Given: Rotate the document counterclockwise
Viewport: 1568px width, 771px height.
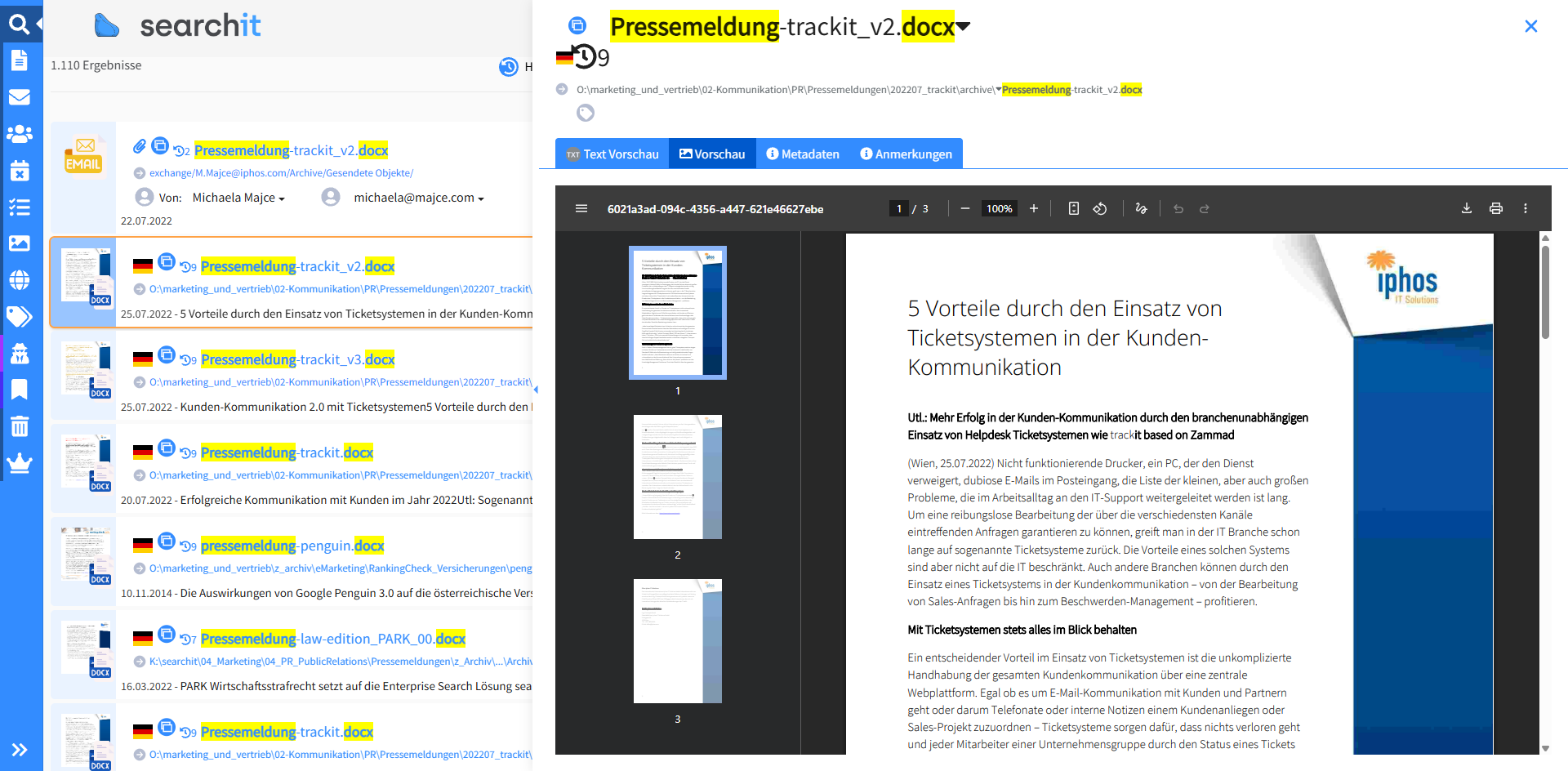Looking at the screenshot, I should click(1100, 209).
